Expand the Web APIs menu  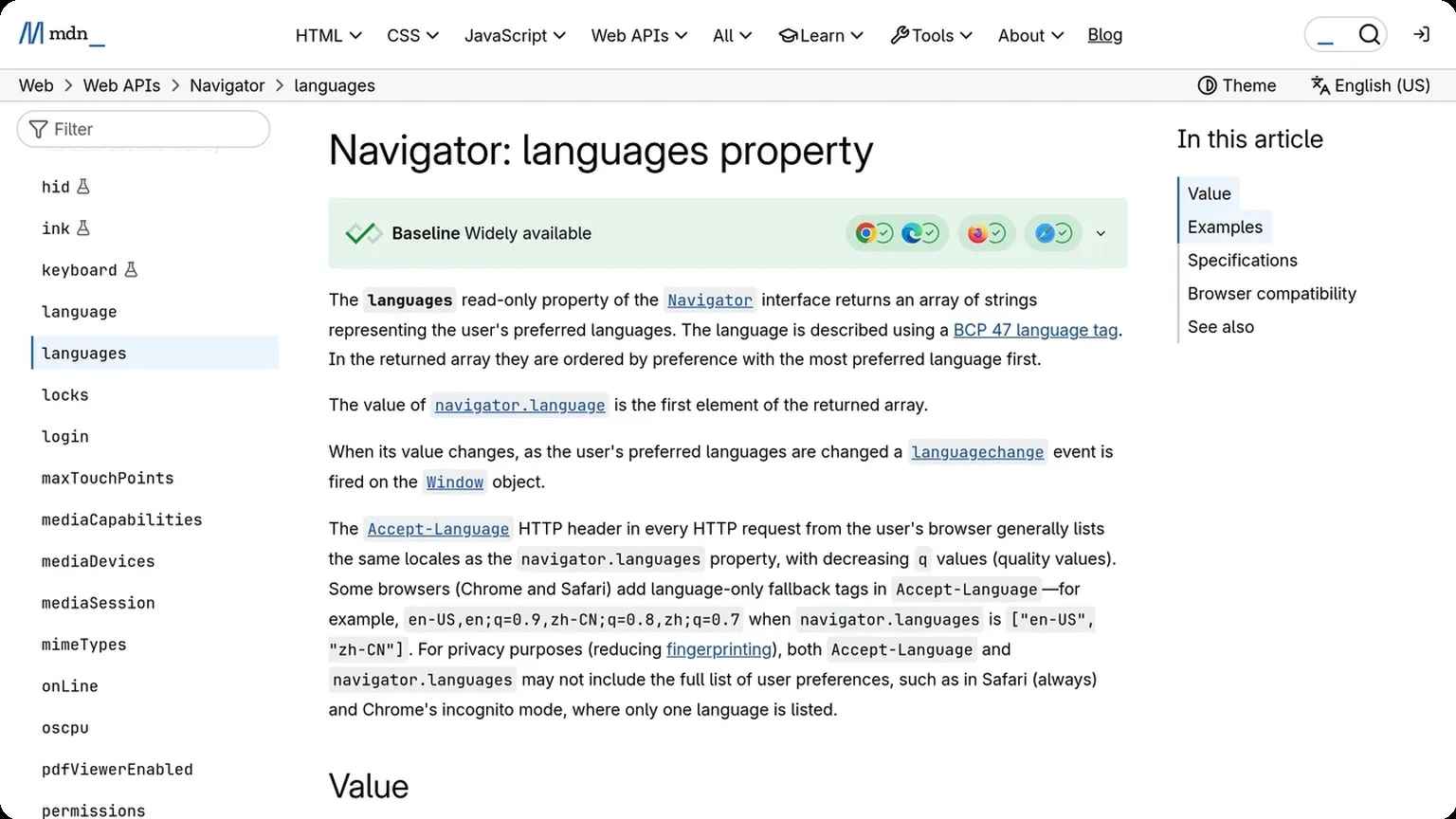(x=639, y=35)
